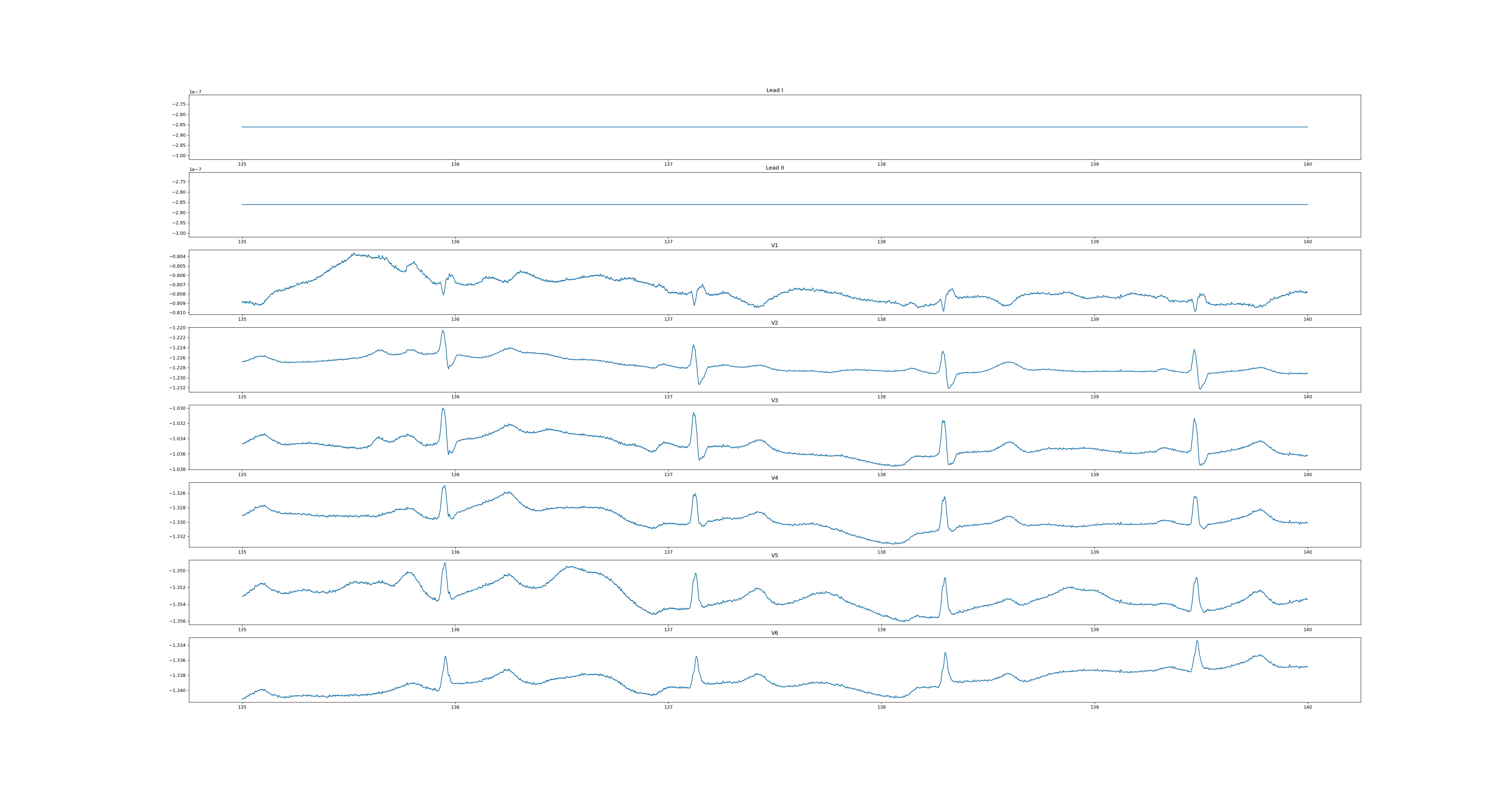The width and height of the screenshot is (1512, 789).
Task: Click the 1e−7 exponent label above Lead I
Action: click(195, 92)
